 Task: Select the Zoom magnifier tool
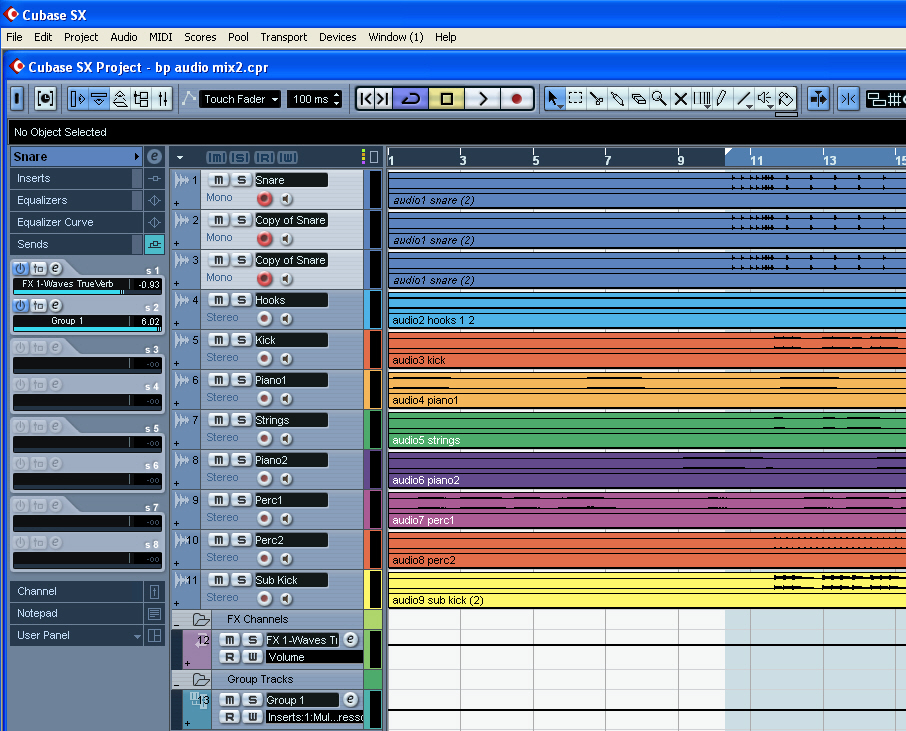point(659,99)
